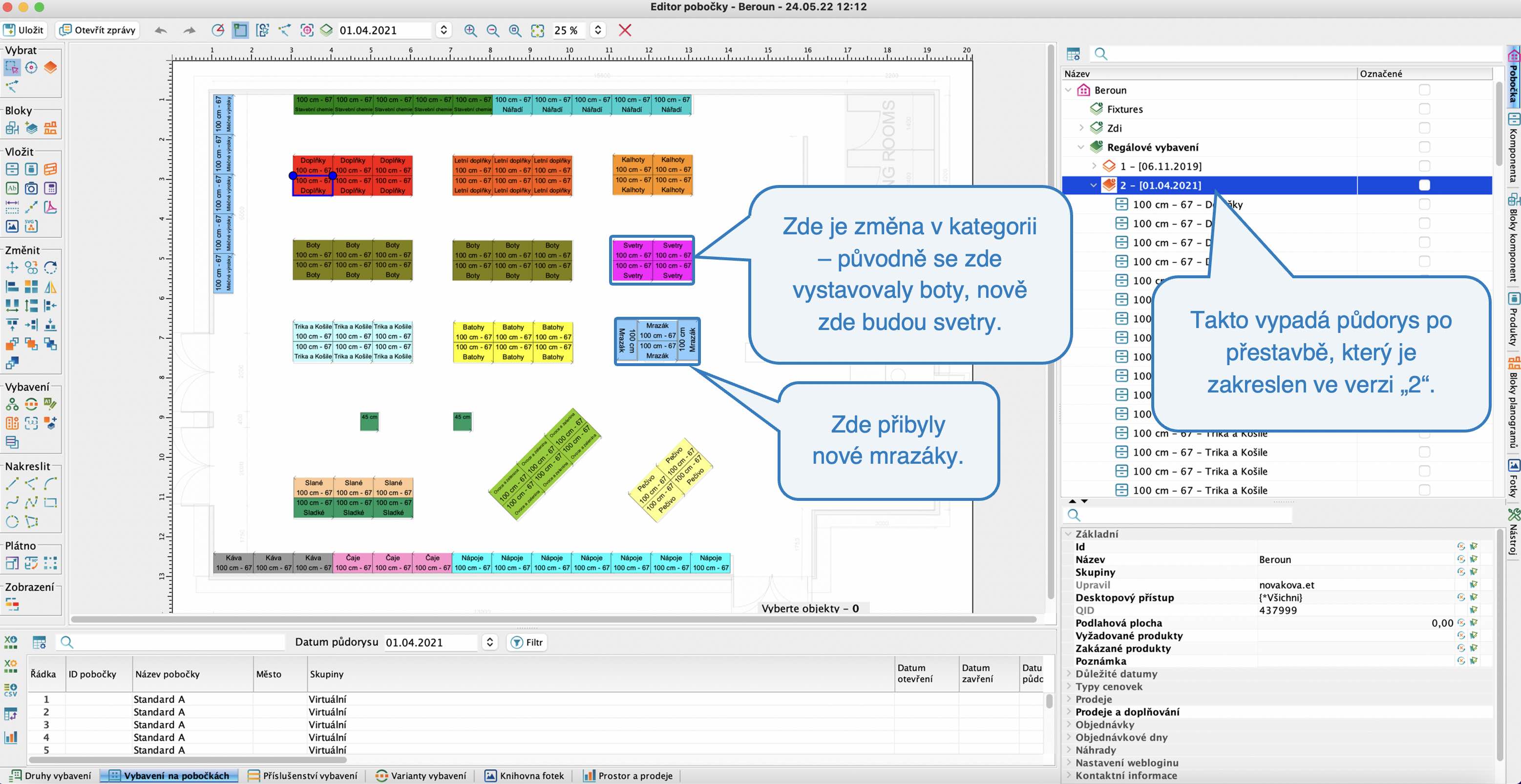
Task: Select the orange layer select tool under Vybrat
Action: pos(50,68)
